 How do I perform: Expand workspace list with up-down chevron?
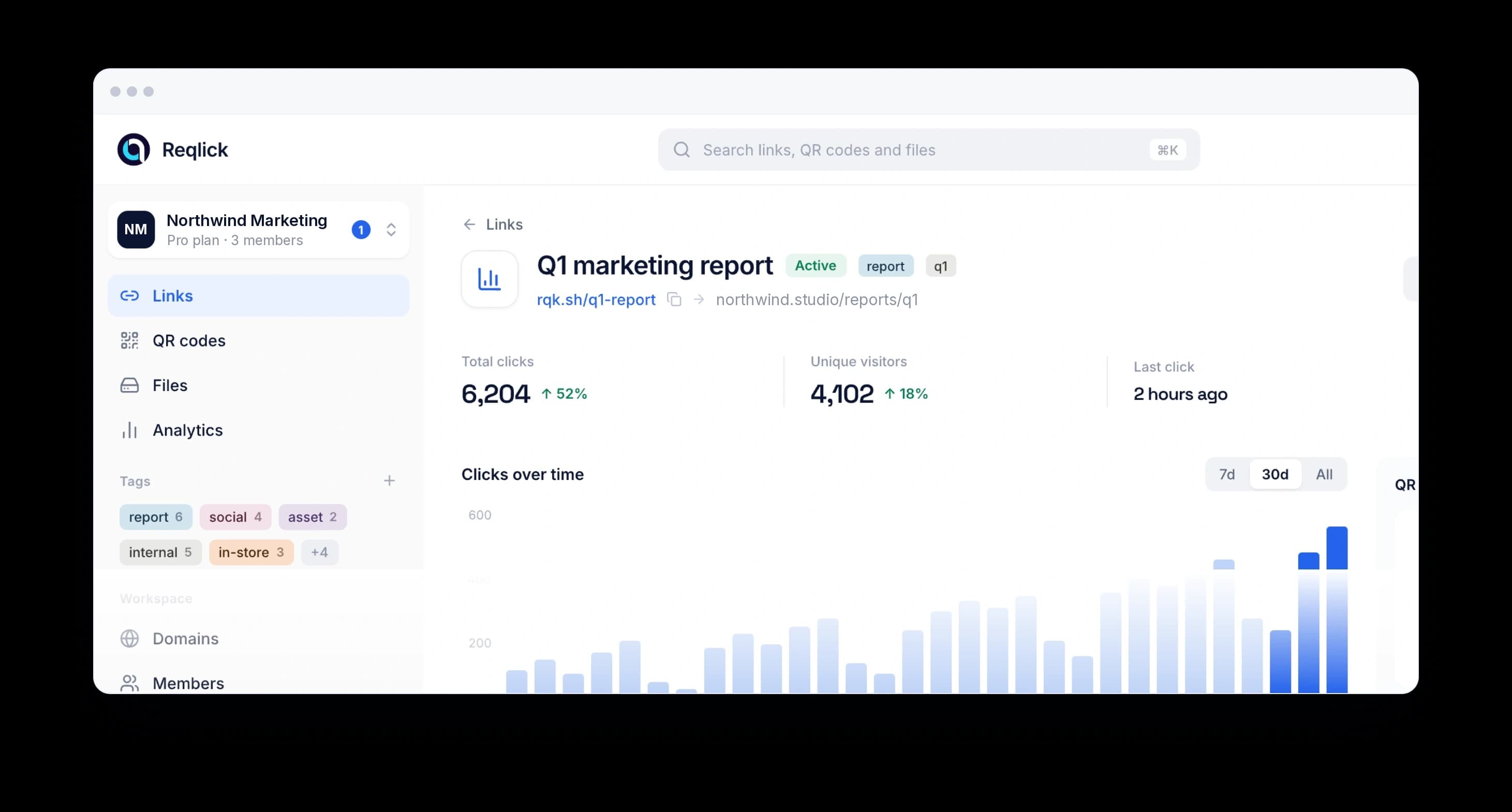coord(391,230)
